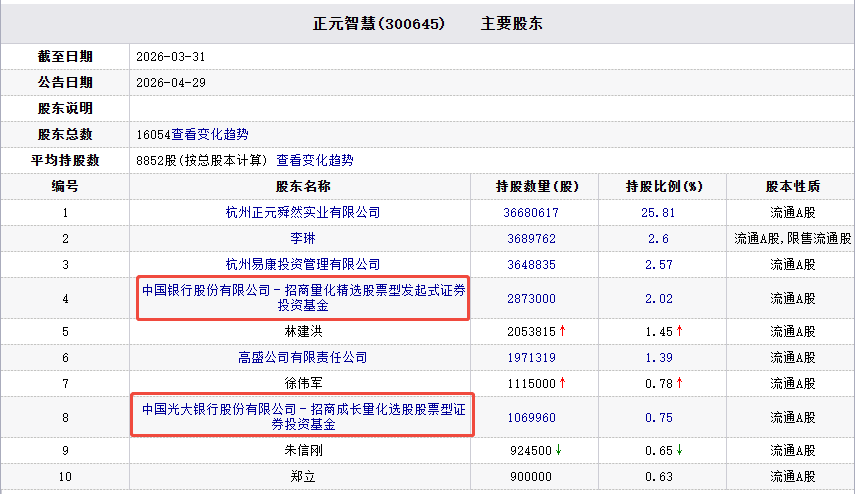Click the 持股比例(%) column header
Image resolution: width=864 pixels, height=494 pixels.
(x=664, y=187)
